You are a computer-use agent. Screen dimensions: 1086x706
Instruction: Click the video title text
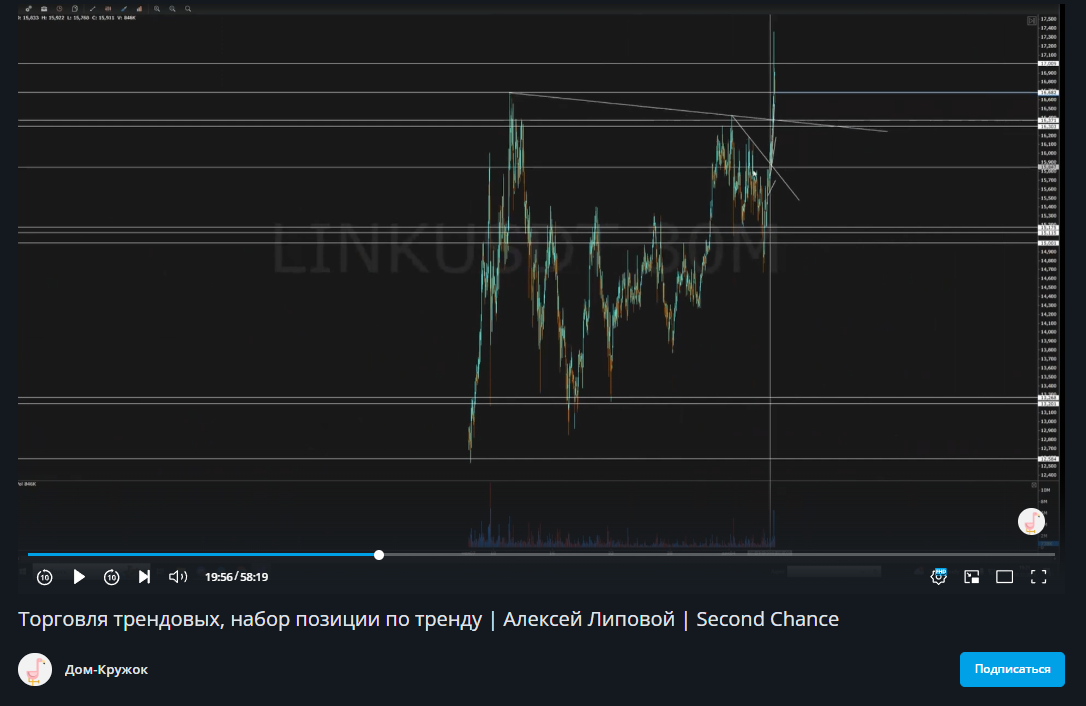tap(428, 619)
